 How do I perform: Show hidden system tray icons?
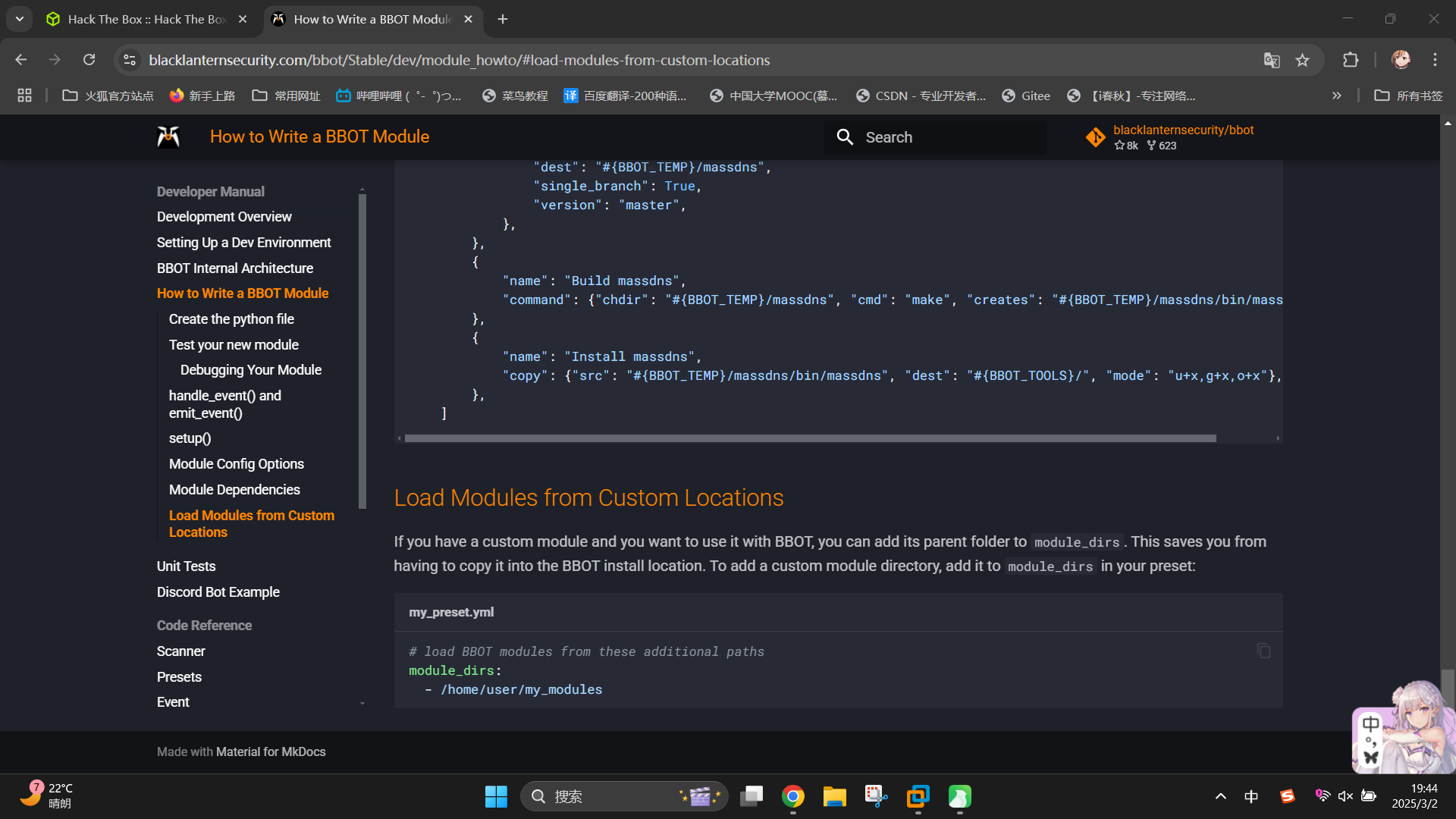(x=1220, y=796)
